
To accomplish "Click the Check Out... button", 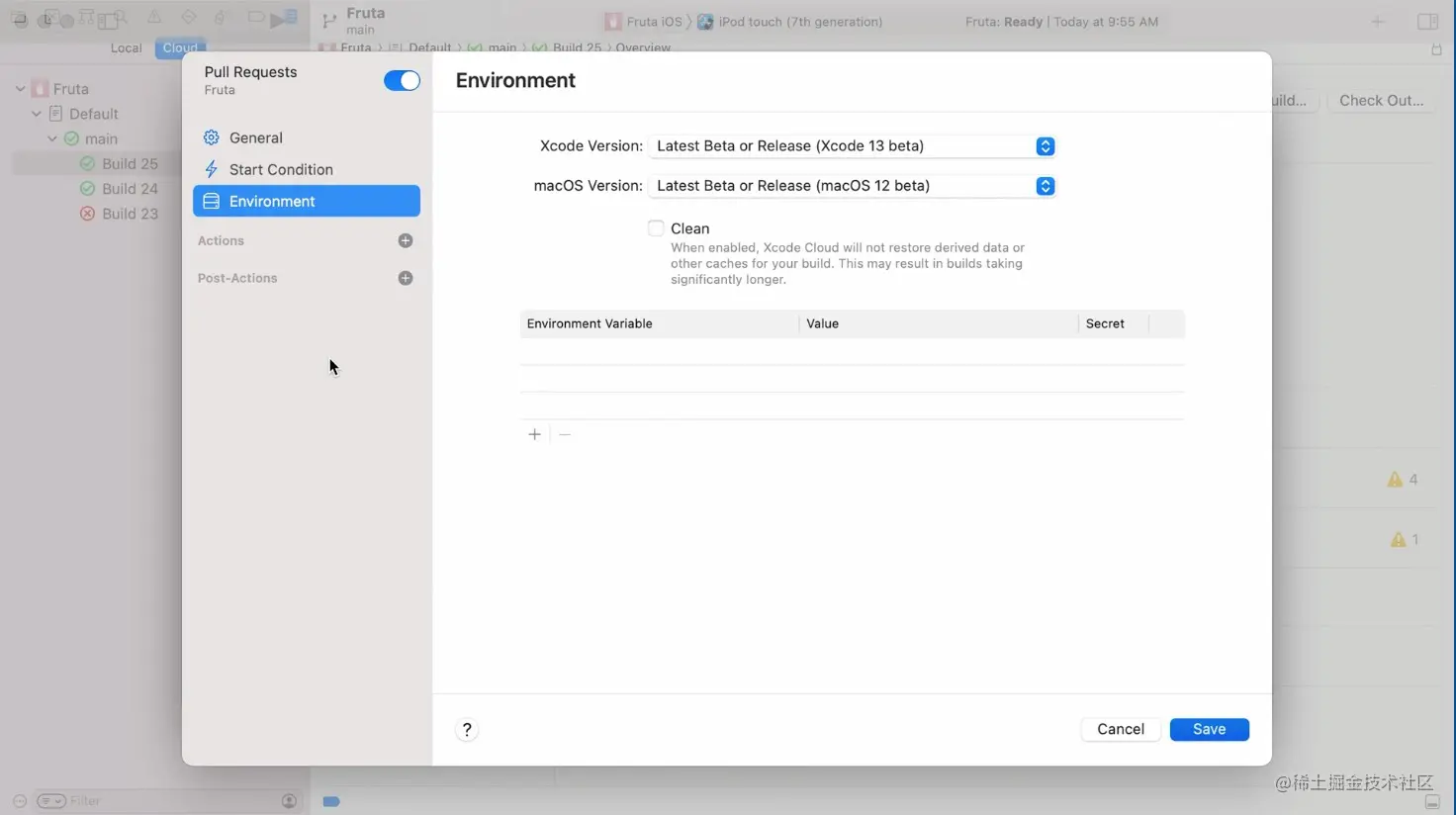I will pos(1381,100).
